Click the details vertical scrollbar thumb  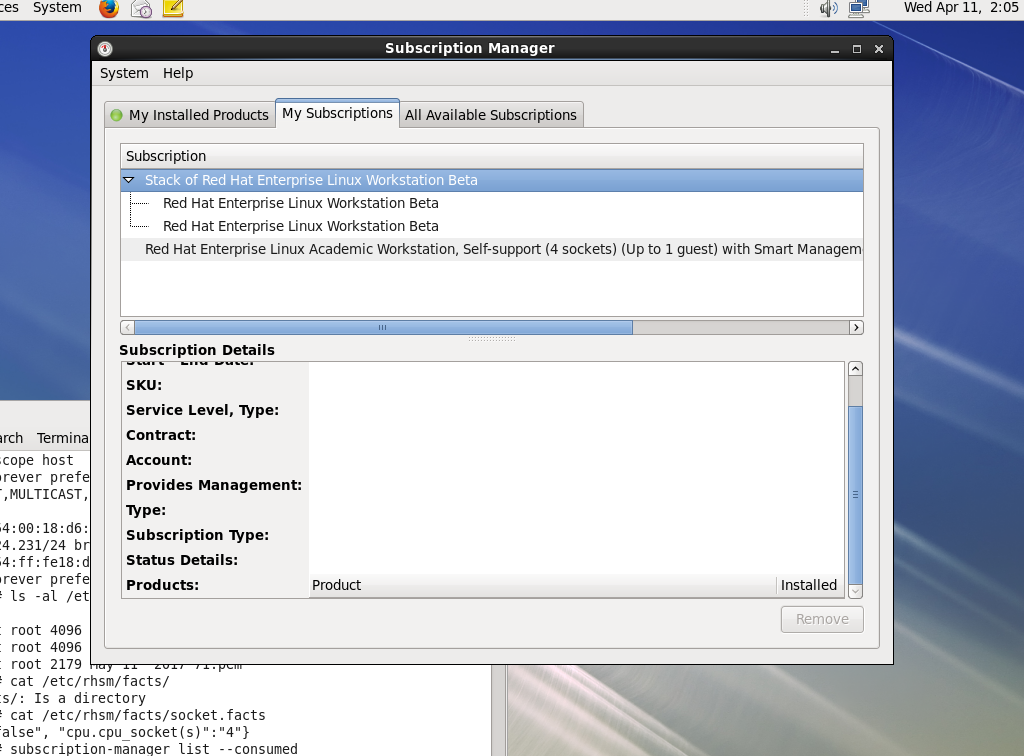click(x=856, y=495)
